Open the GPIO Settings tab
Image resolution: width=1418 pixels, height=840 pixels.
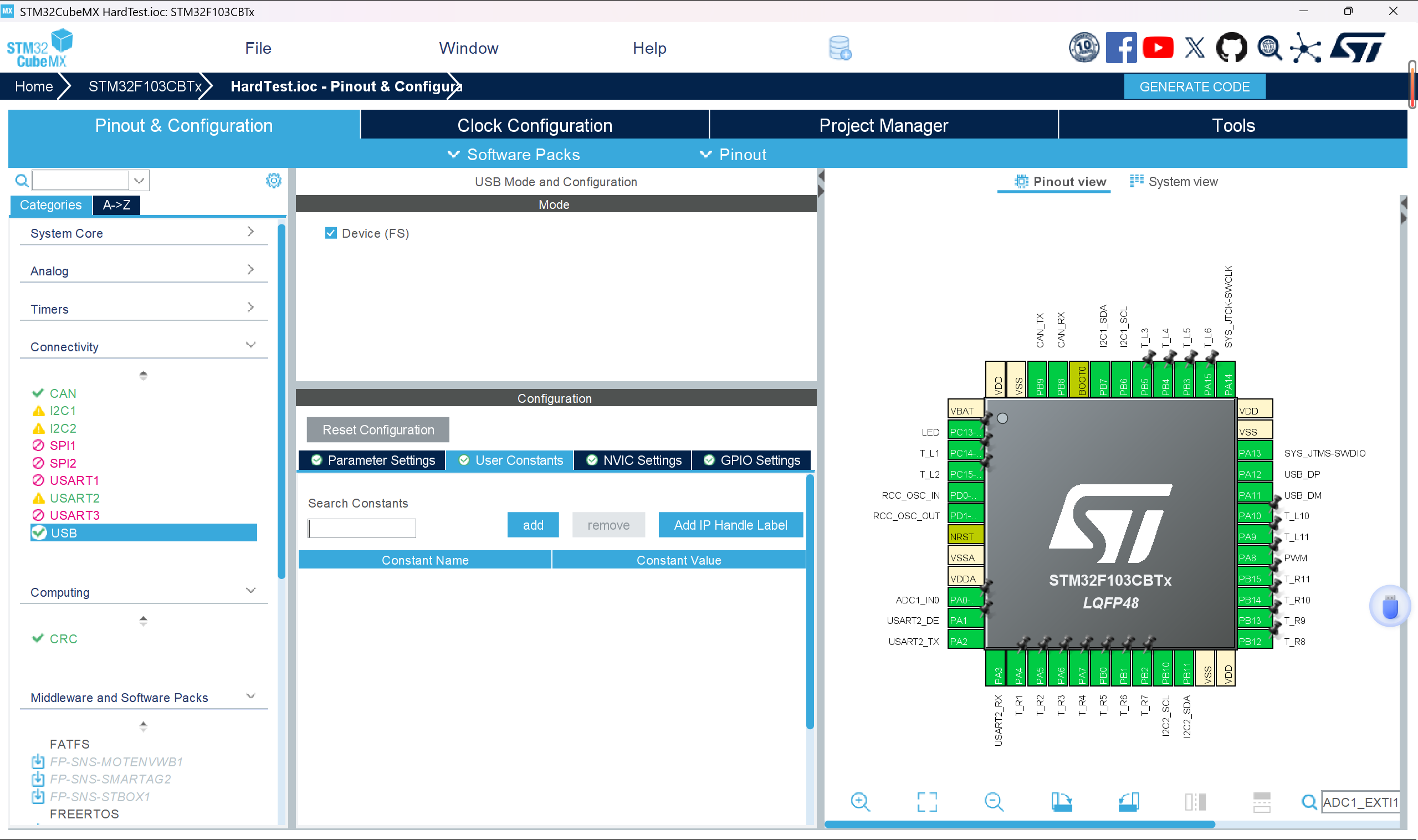click(x=751, y=460)
